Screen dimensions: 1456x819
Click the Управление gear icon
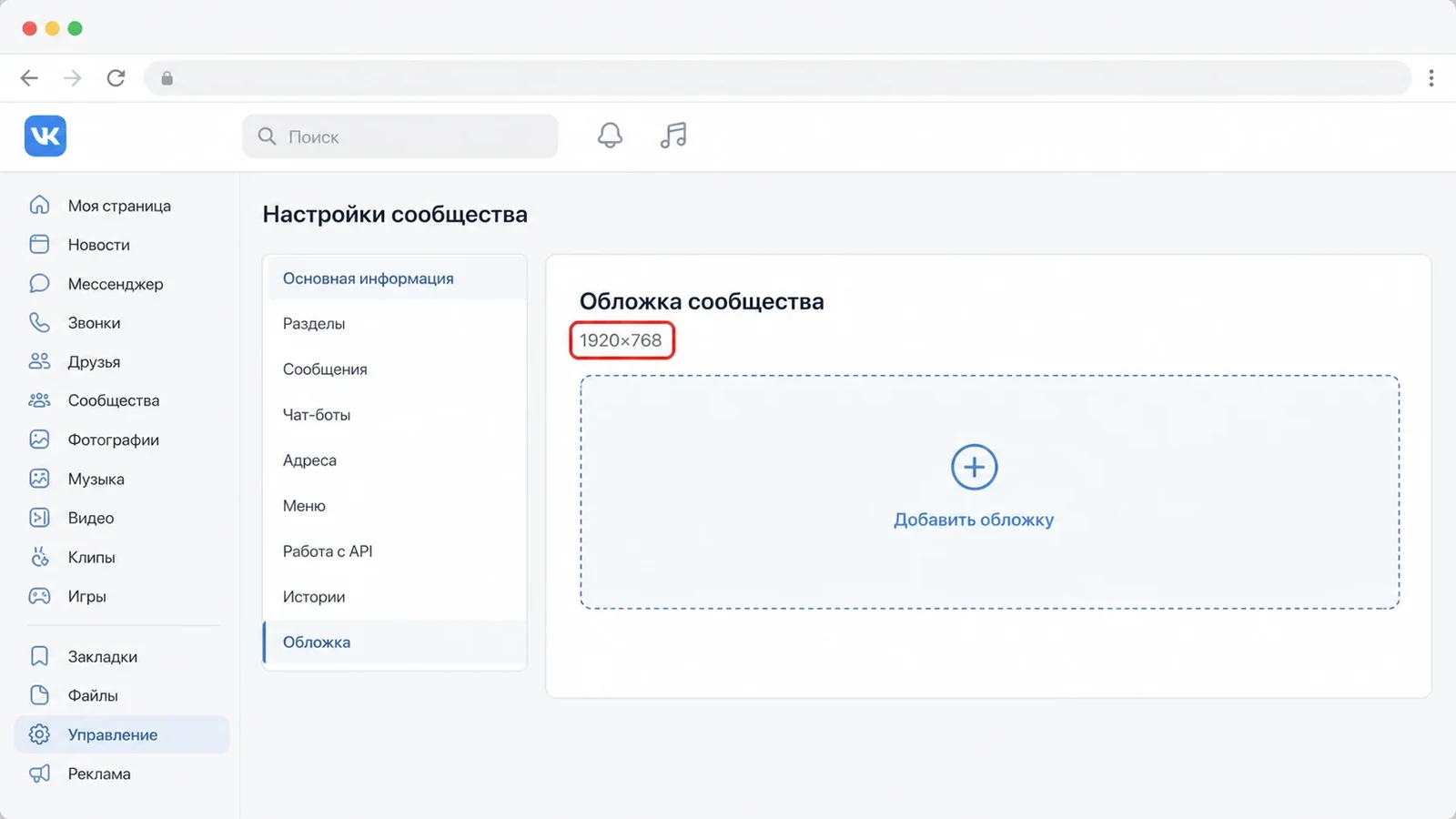(x=39, y=734)
